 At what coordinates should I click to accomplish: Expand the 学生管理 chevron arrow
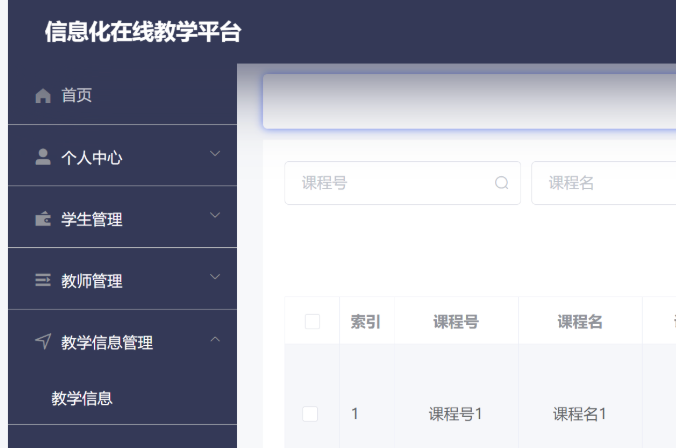click(x=214, y=215)
